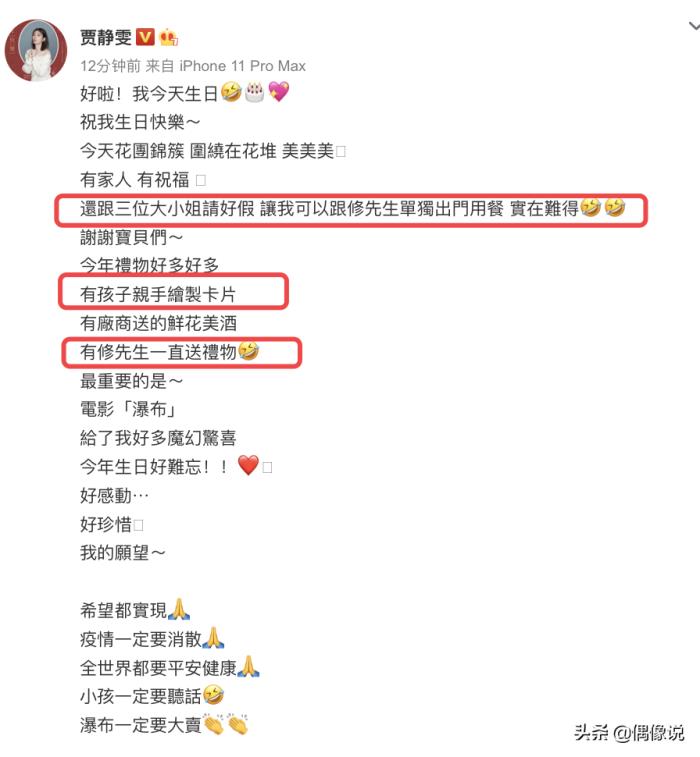Viewport: 700px width, 757px height.
Task: Click the laughing emoji after 小孩一定要聽話
Action: tap(213, 695)
